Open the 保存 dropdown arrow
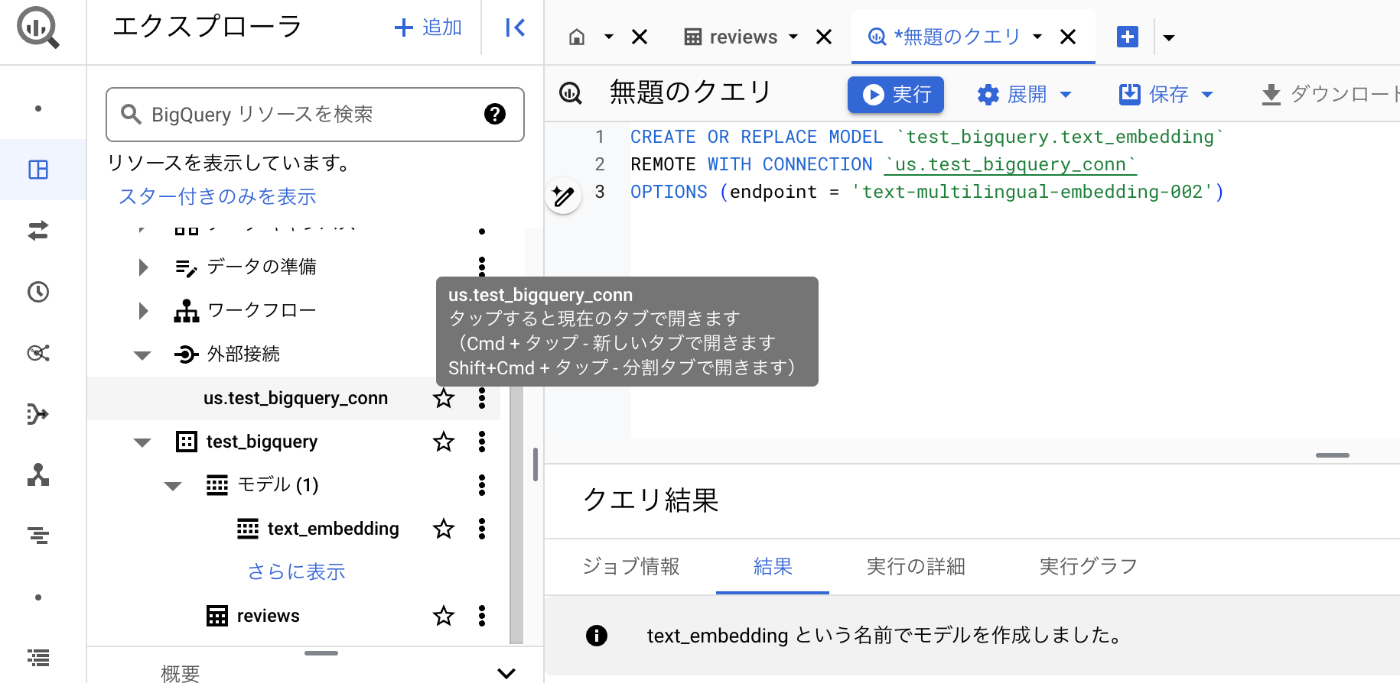The width and height of the screenshot is (1400, 683). 1206,94
